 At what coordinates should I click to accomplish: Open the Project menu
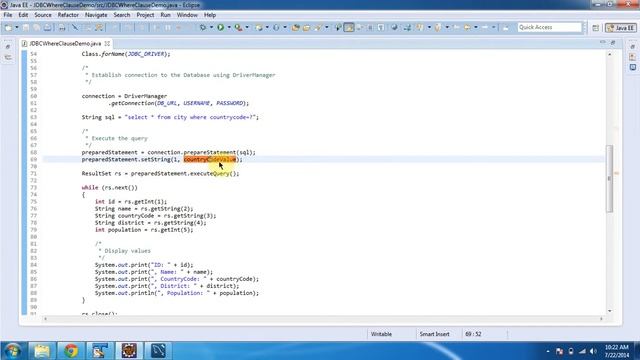[x=145, y=15]
